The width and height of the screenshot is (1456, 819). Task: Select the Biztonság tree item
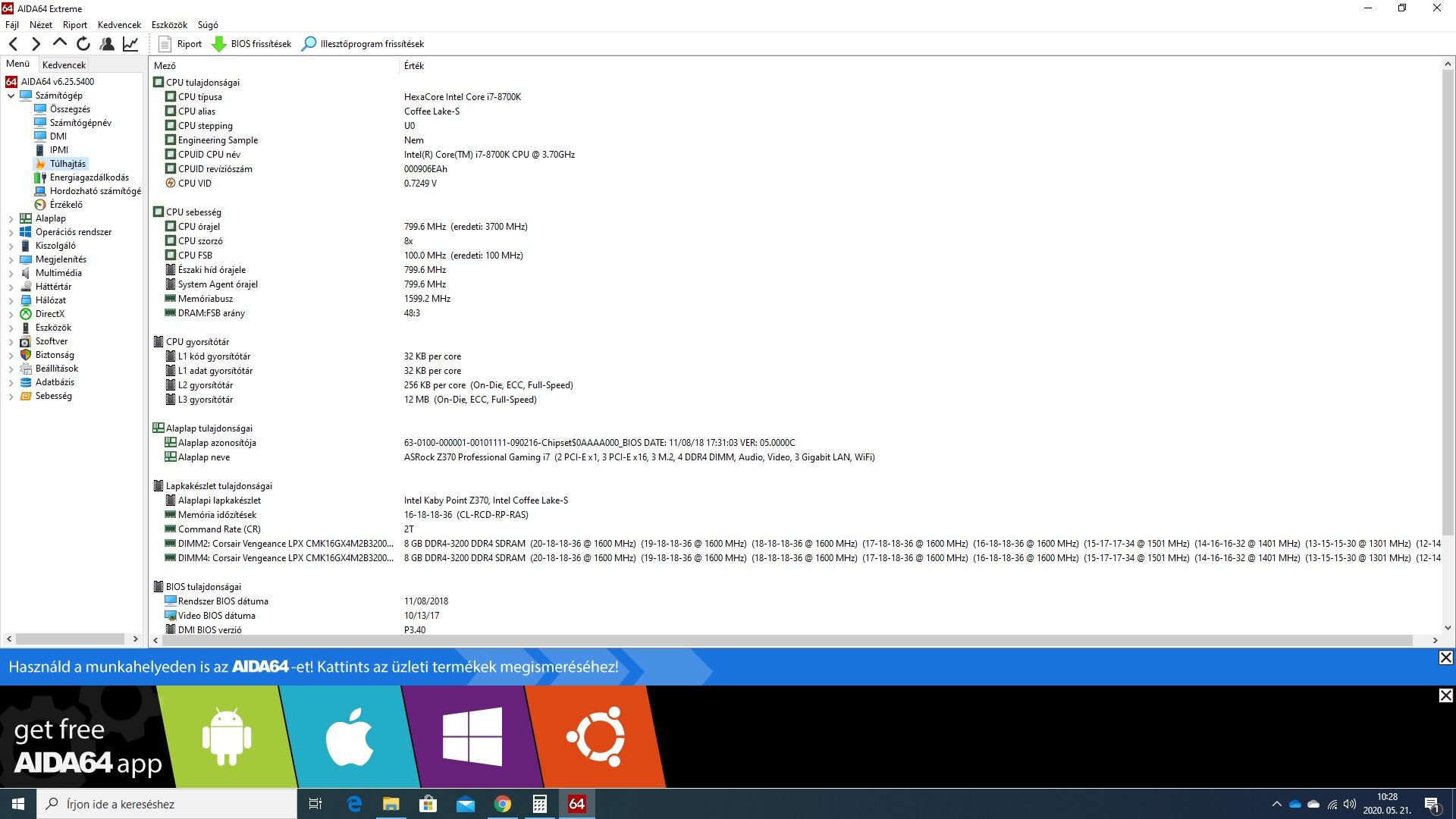pos(55,355)
